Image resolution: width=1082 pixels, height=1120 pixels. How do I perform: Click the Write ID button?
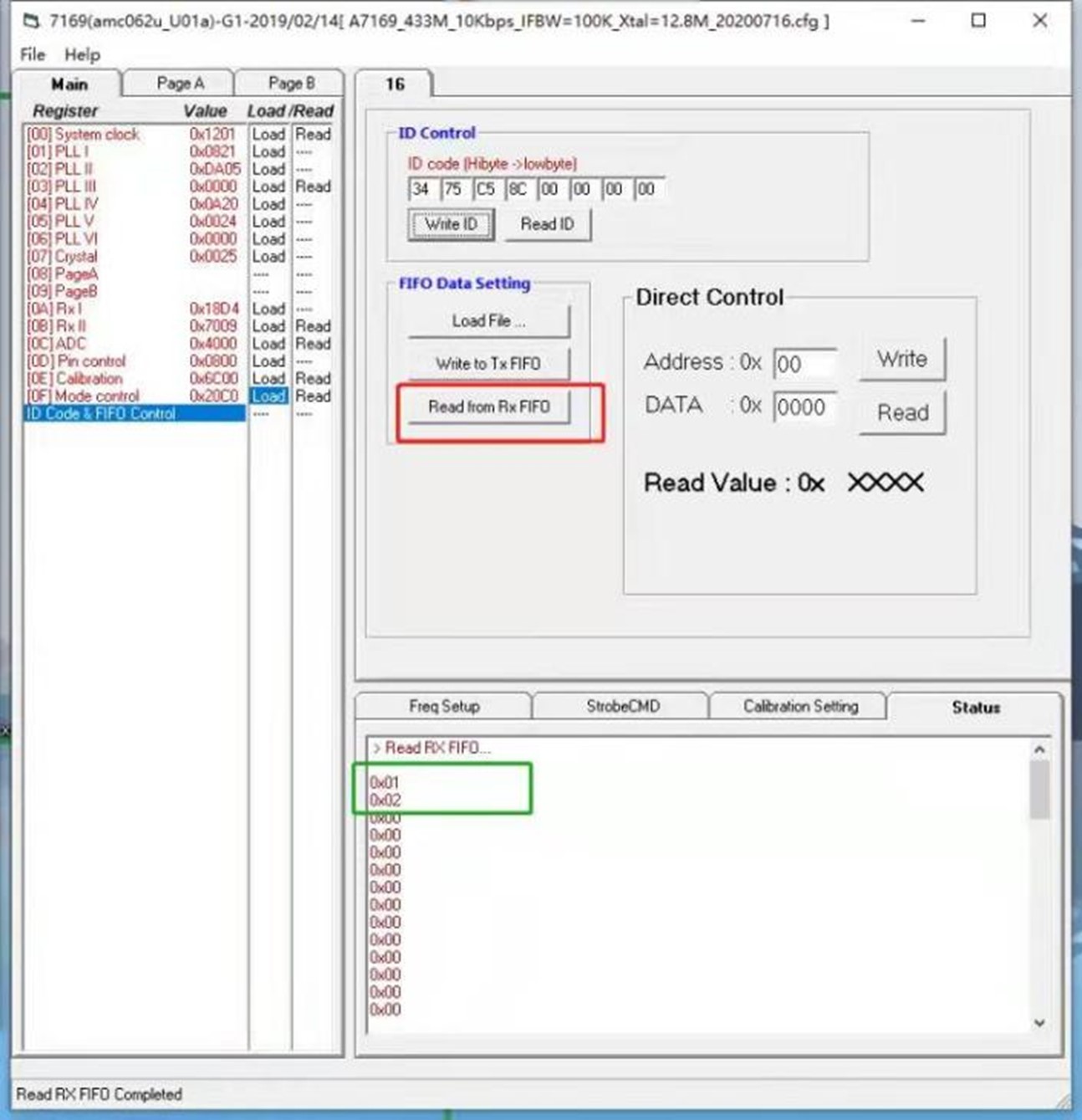coord(451,224)
